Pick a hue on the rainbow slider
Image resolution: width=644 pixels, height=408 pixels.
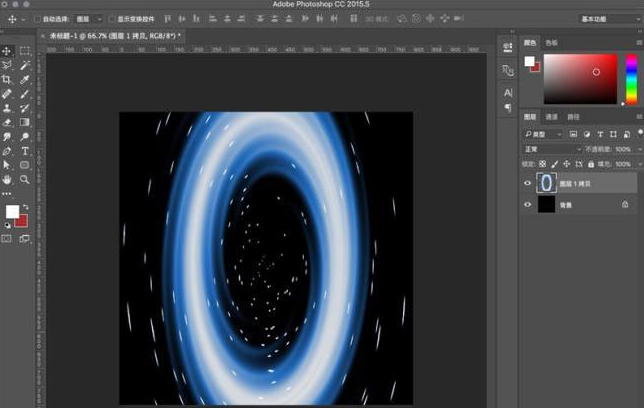pos(631,79)
